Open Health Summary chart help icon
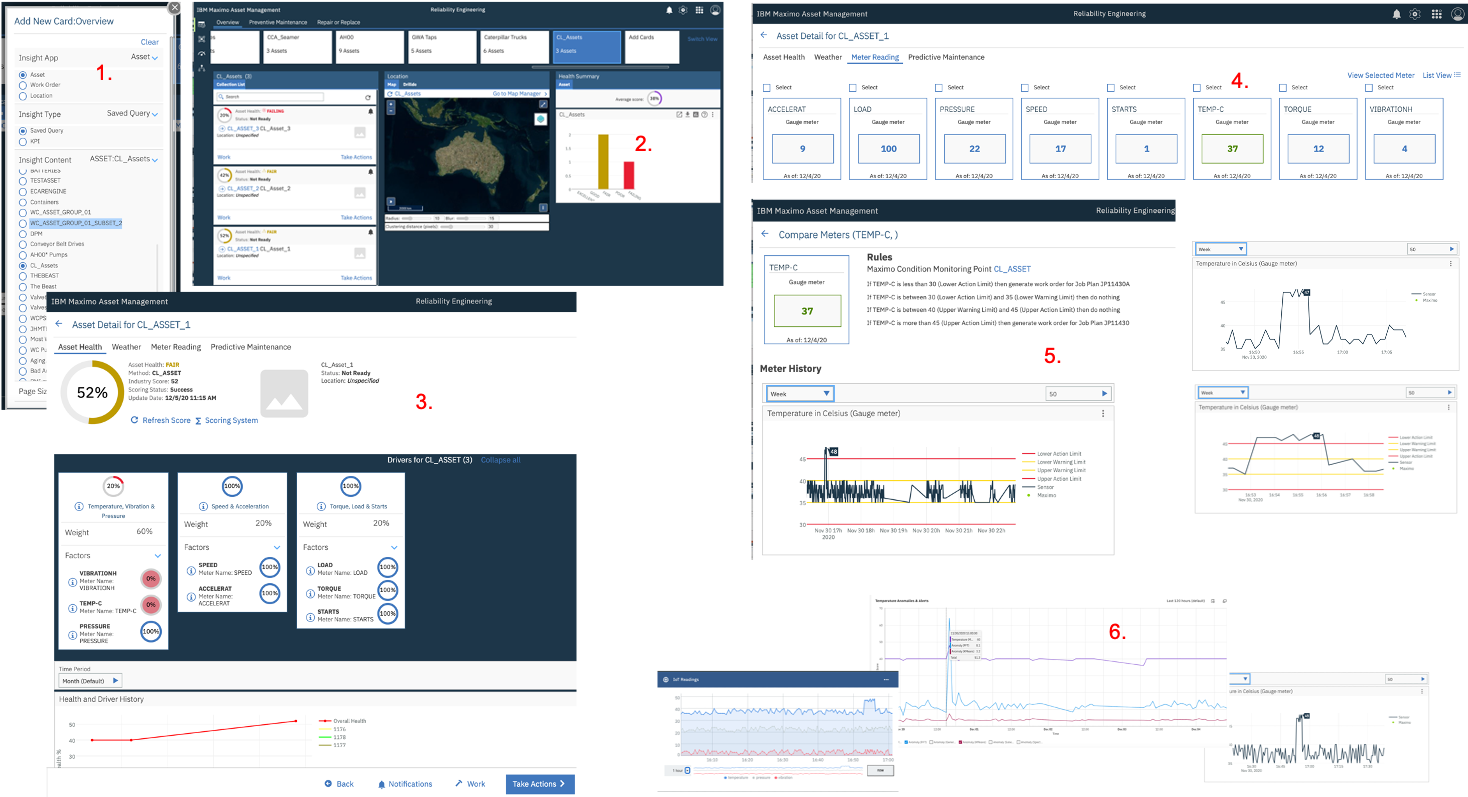This screenshot has height=797, width=1468. pyautogui.click(x=704, y=114)
